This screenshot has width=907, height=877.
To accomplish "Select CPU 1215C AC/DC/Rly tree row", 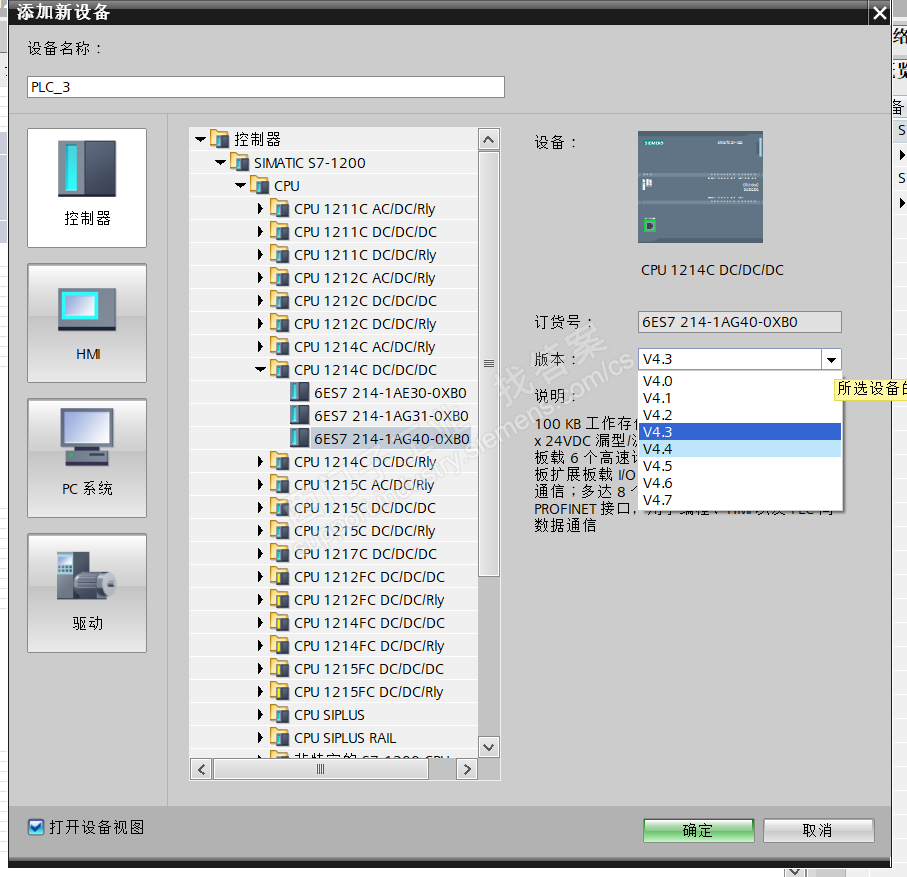I will pyautogui.click(x=334, y=484).
